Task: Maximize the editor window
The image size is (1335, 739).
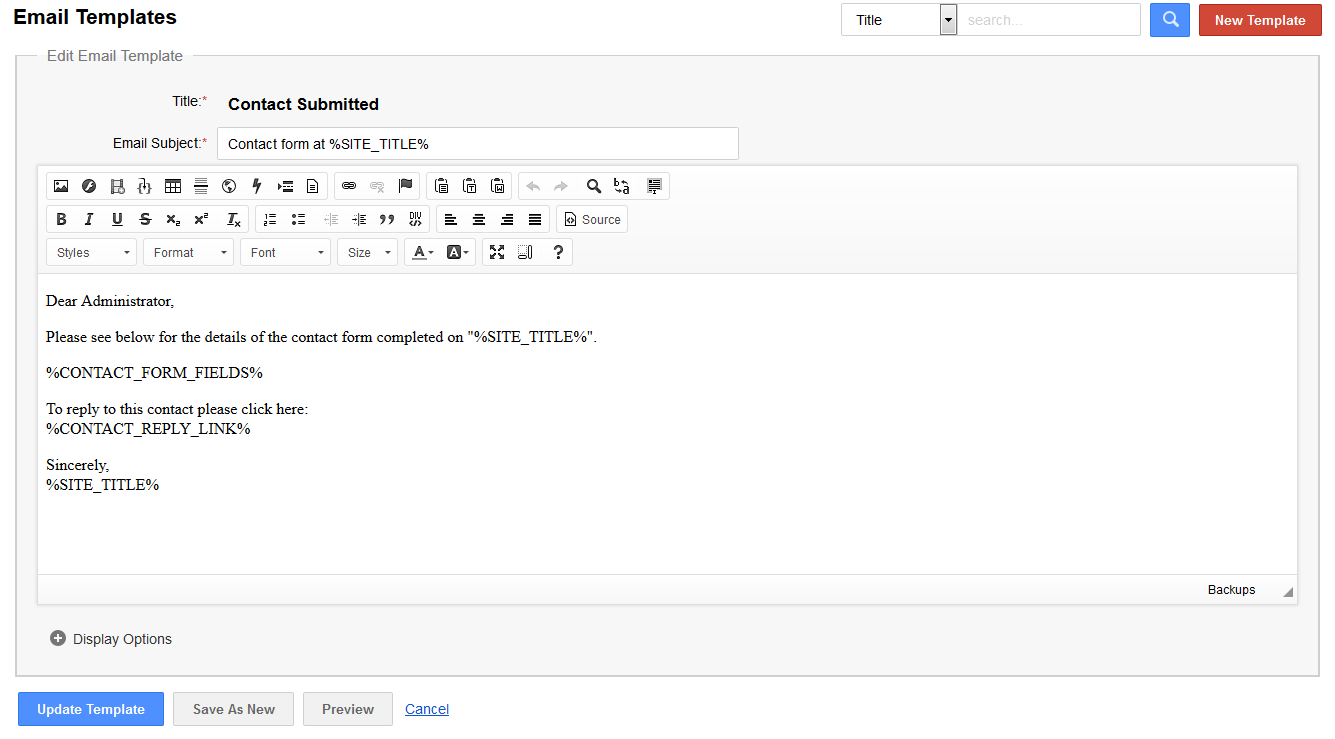Action: coord(497,253)
